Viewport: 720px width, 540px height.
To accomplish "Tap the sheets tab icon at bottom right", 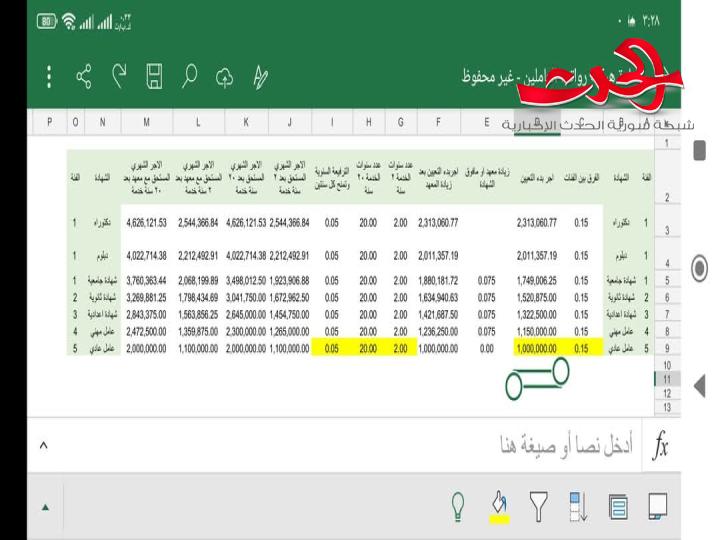I will pyautogui.click(x=658, y=506).
